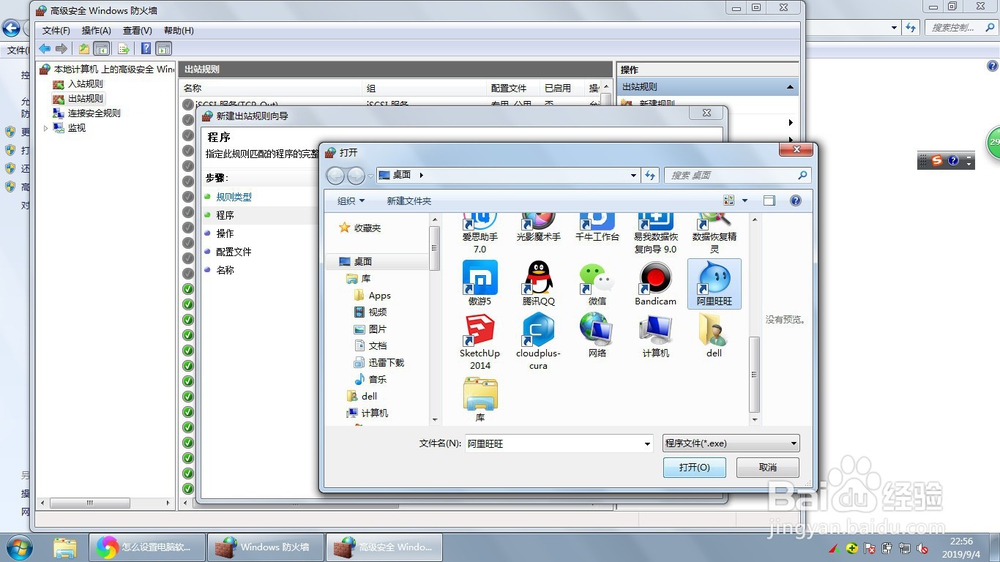The height and width of the screenshot is (562, 1000).
Task: Select 图片 in the navigation pane
Action: (378, 329)
